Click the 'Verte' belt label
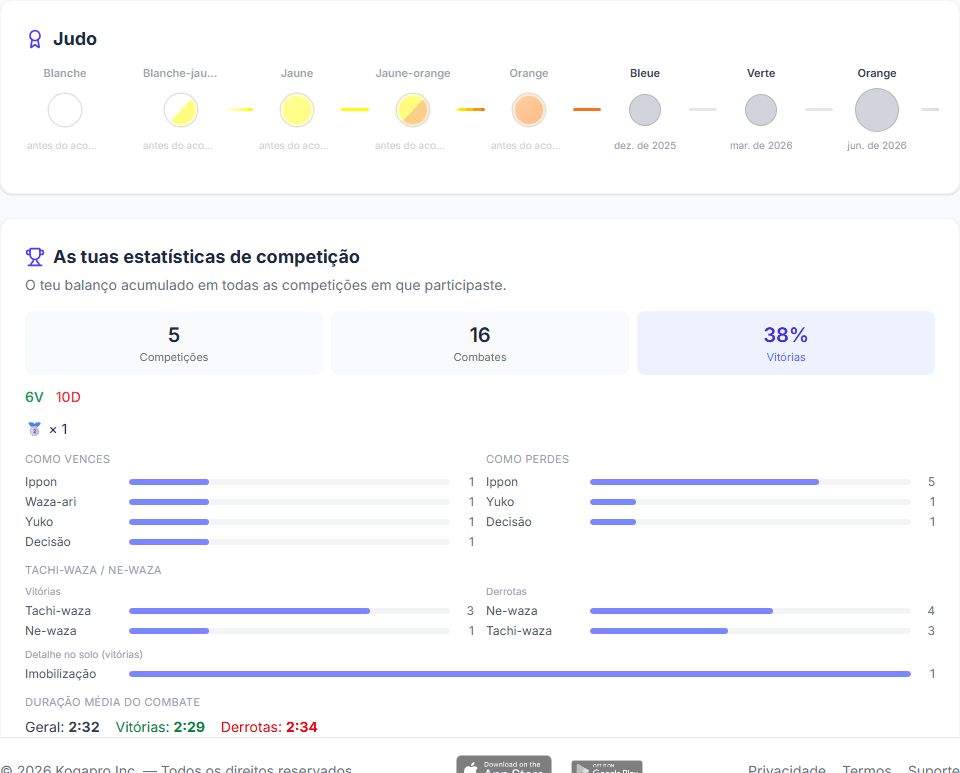The image size is (960, 773). pos(761,73)
